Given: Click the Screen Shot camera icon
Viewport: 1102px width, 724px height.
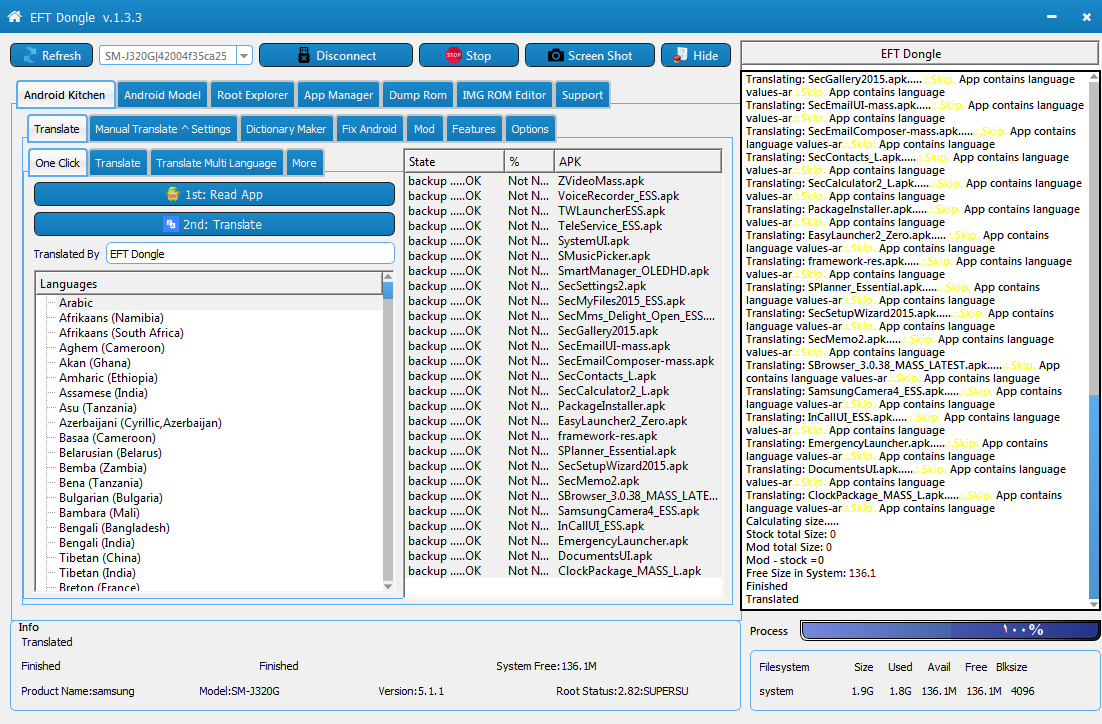Looking at the screenshot, I should (555, 56).
